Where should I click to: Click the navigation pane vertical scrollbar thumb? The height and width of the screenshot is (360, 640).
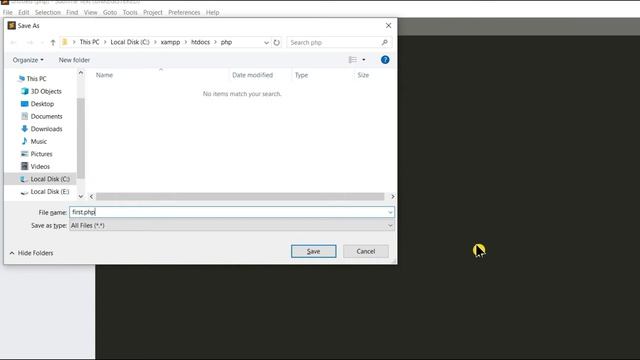click(81, 138)
